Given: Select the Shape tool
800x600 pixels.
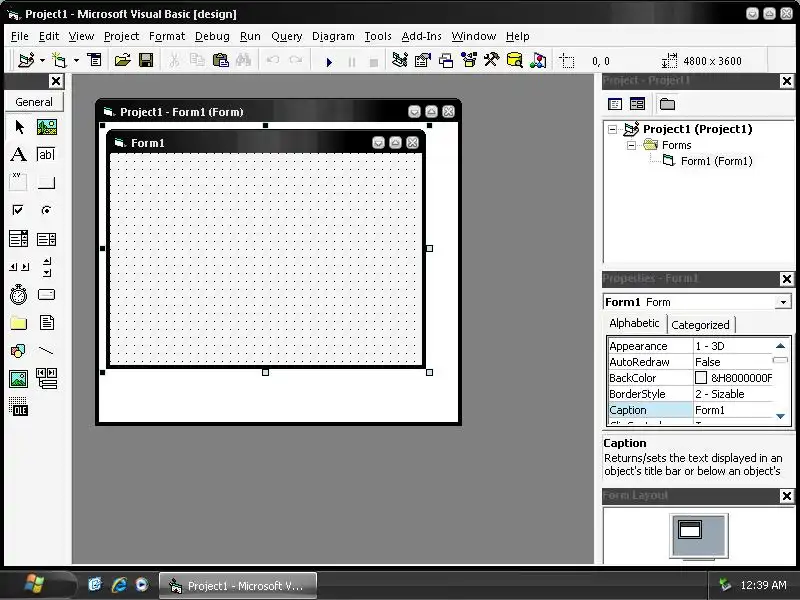Looking at the screenshot, I should (x=18, y=351).
